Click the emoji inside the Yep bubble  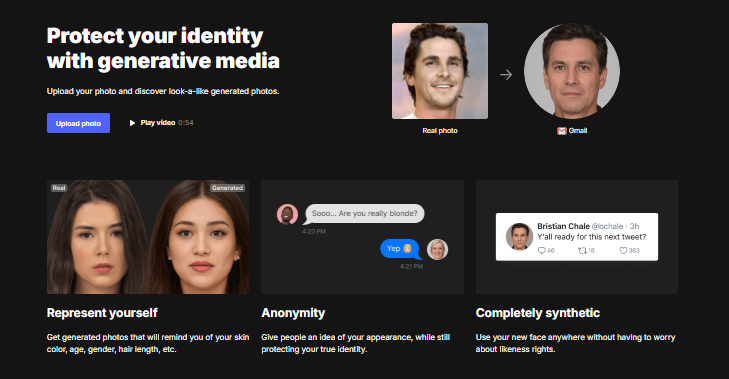pyautogui.click(x=408, y=249)
